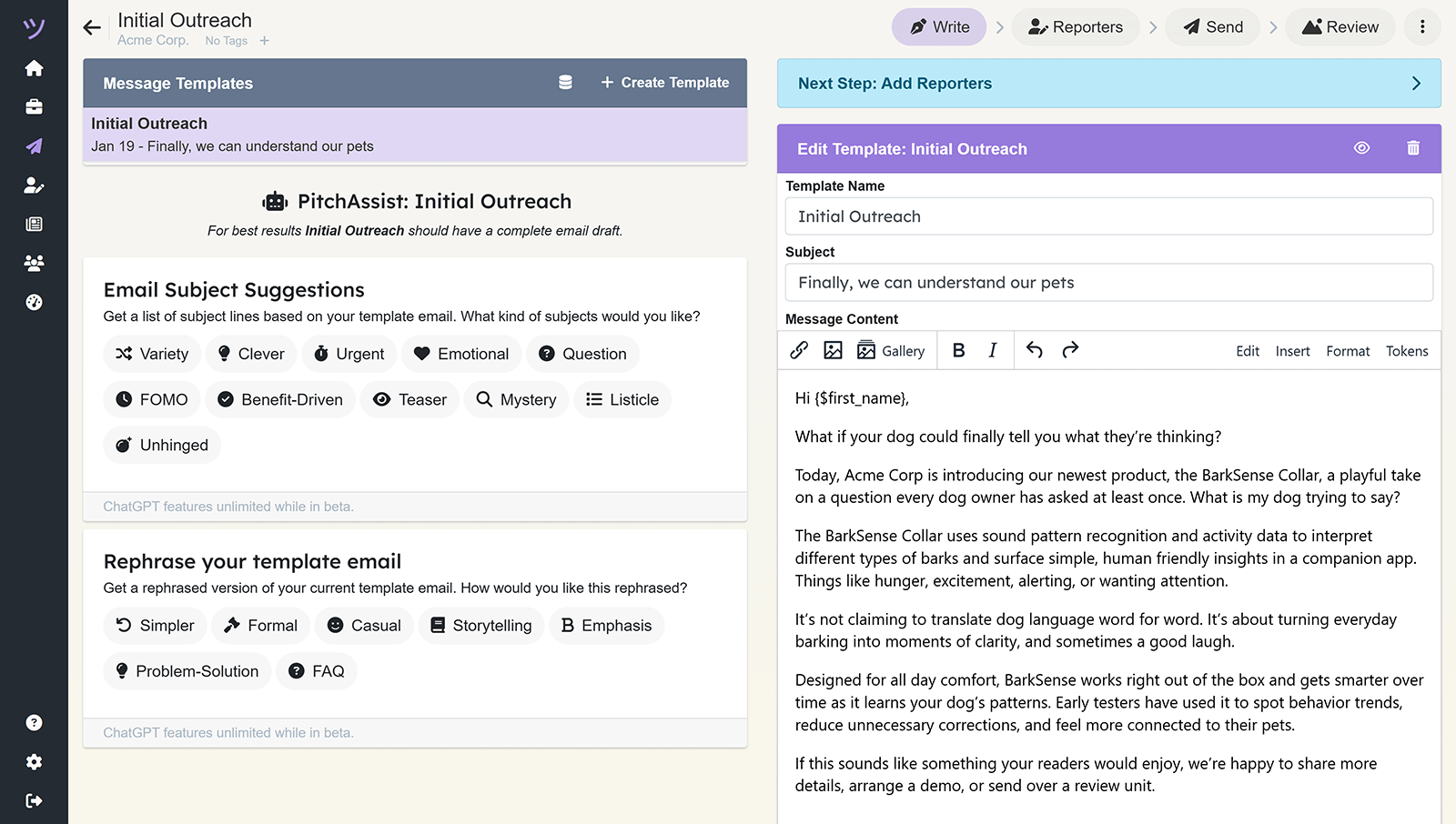Open the campaigns paper plane icon in sidebar
The width and height of the screenshot is (1456, 824).
pos(34,146)
